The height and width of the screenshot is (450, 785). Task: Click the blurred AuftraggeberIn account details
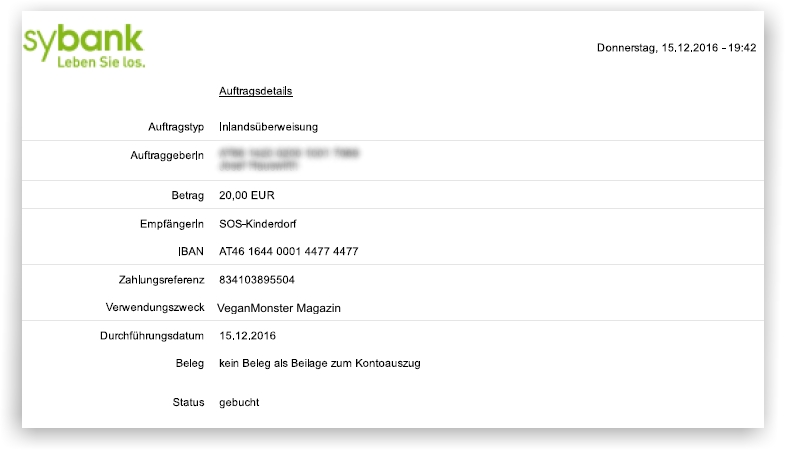coord(290,161)
